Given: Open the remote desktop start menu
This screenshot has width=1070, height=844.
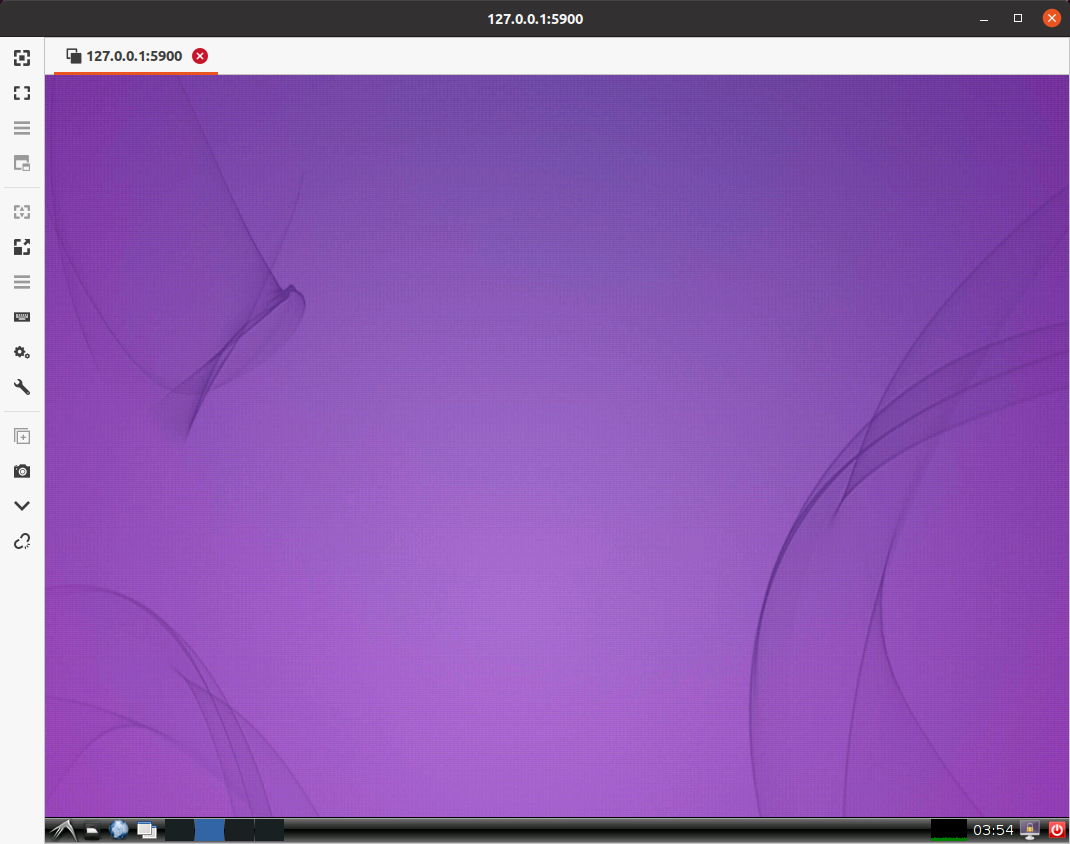Looking at the screenshot, I should (62, 830).
